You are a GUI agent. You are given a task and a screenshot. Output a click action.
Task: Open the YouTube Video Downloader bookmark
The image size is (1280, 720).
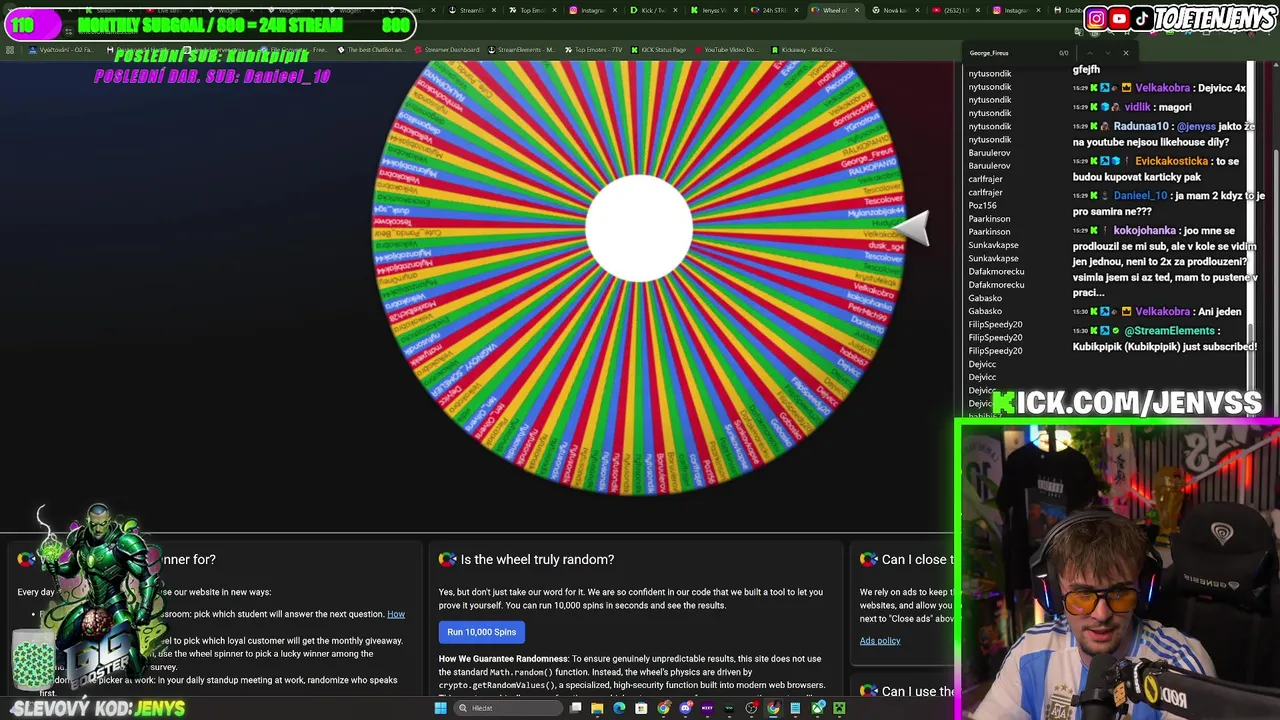click(x=726, y=50)
